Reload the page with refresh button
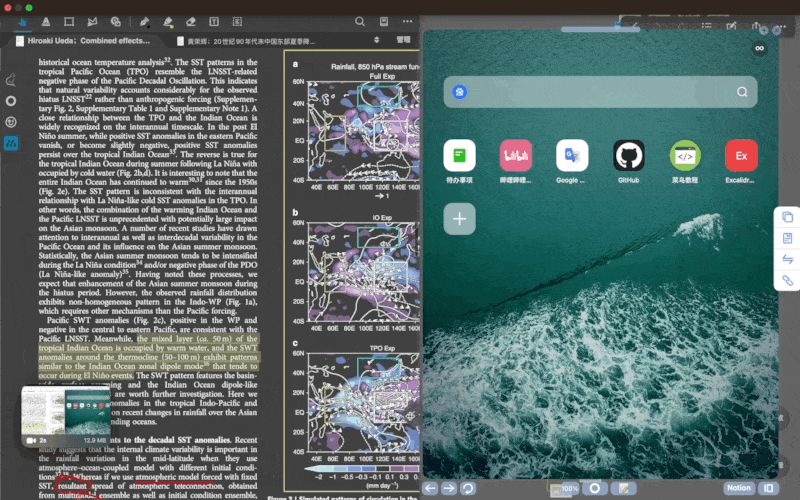This screenshot has height=500, width=800. pyautogui.click(x=468, y=488)
